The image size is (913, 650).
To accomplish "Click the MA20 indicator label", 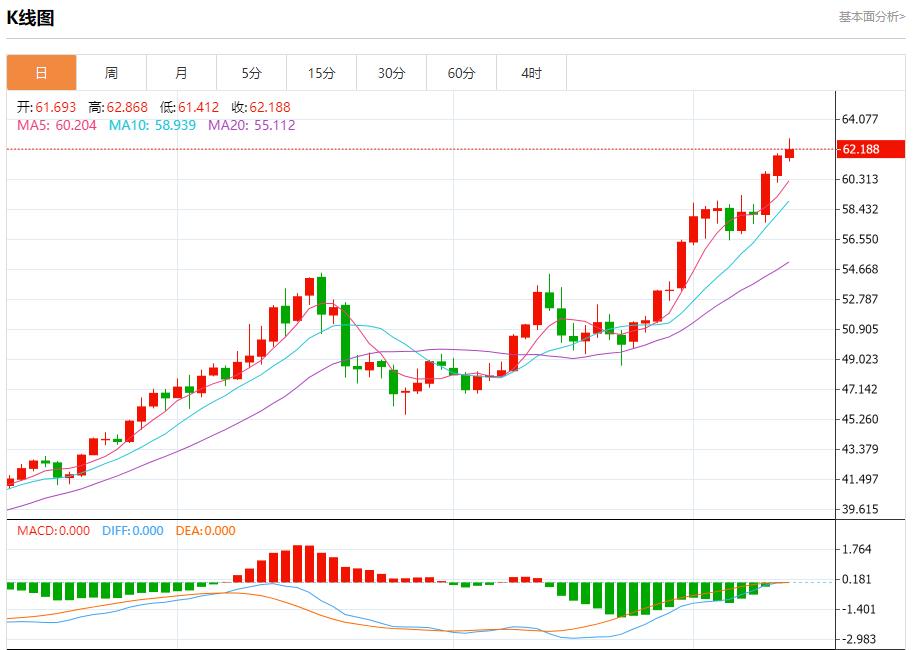I will [x=251, y=125].
